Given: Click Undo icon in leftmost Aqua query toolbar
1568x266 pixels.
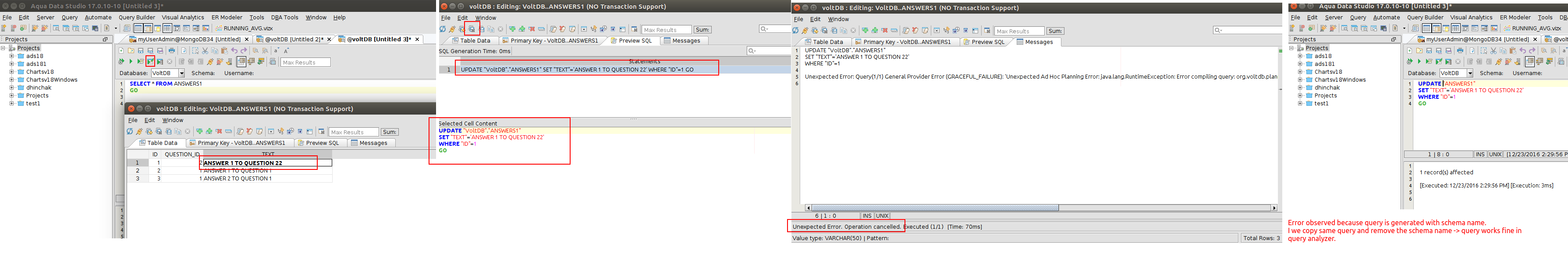Looking at the screenshot, I should click(x=234, y=50).
